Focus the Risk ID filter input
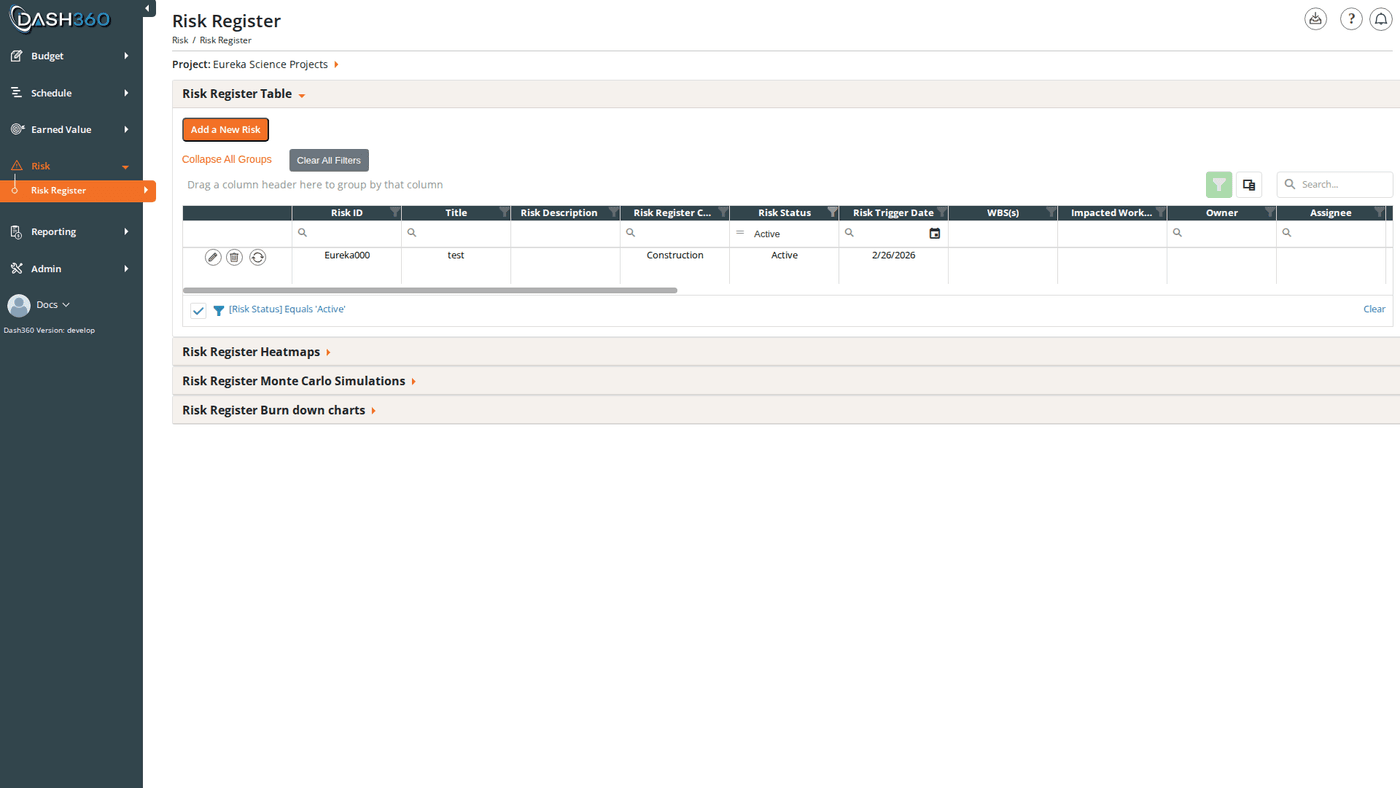The width and height of the screenshot is (1400, 788). 347,233
